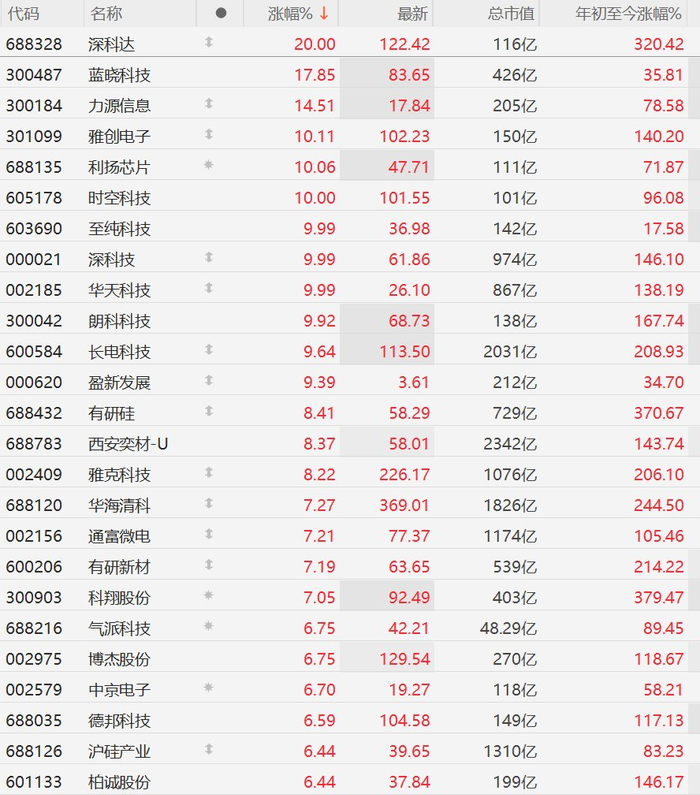
Task: Select the 柏诚股份 row
Action: (350, 781)
